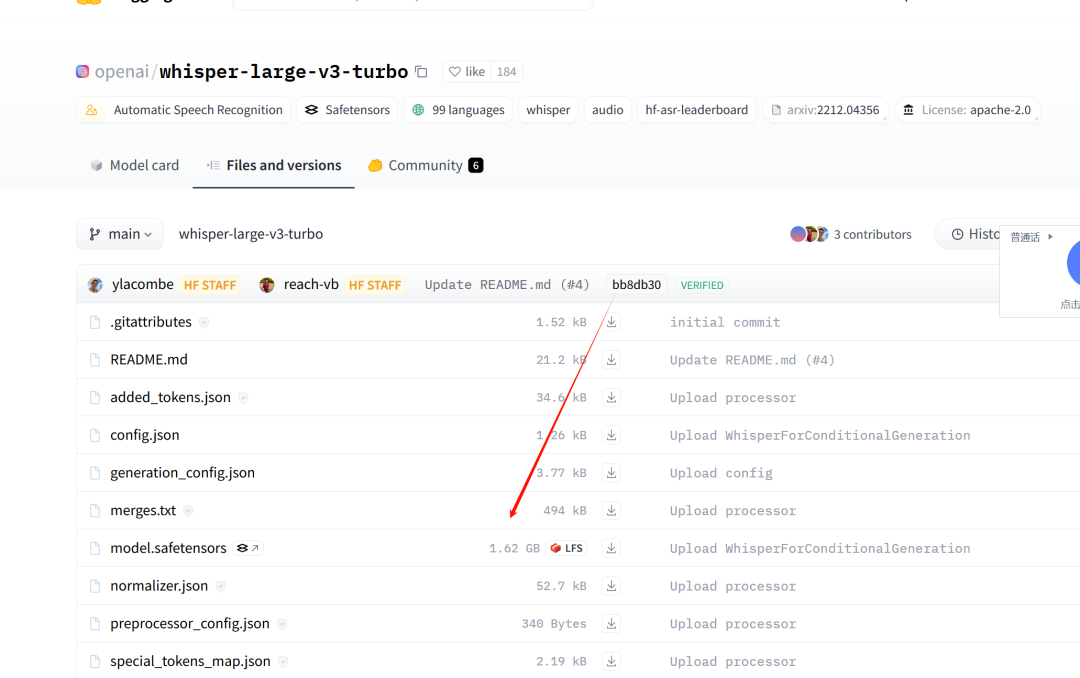
Task: Download the generation_config.json file
Action: click(611, 473)
